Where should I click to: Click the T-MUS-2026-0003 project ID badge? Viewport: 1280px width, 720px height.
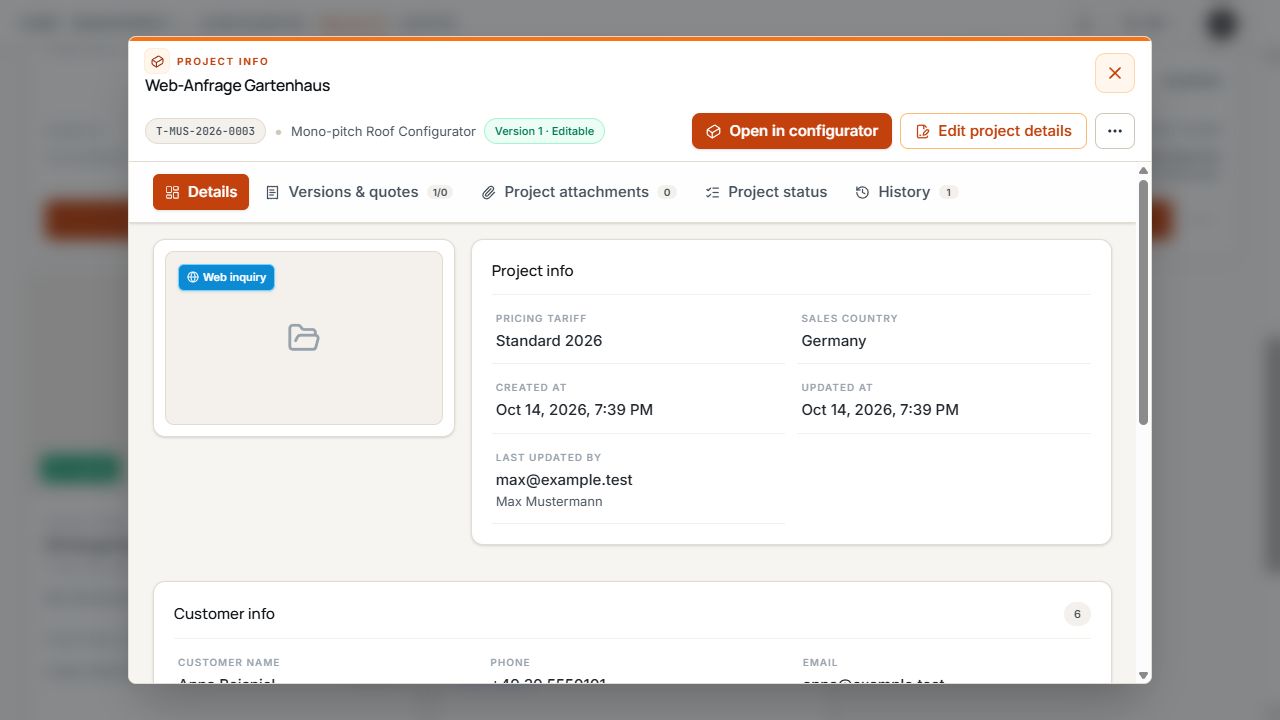206,131
